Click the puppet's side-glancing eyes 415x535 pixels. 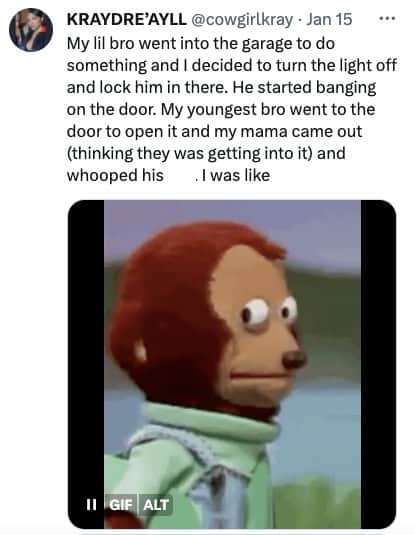(269, 312)
